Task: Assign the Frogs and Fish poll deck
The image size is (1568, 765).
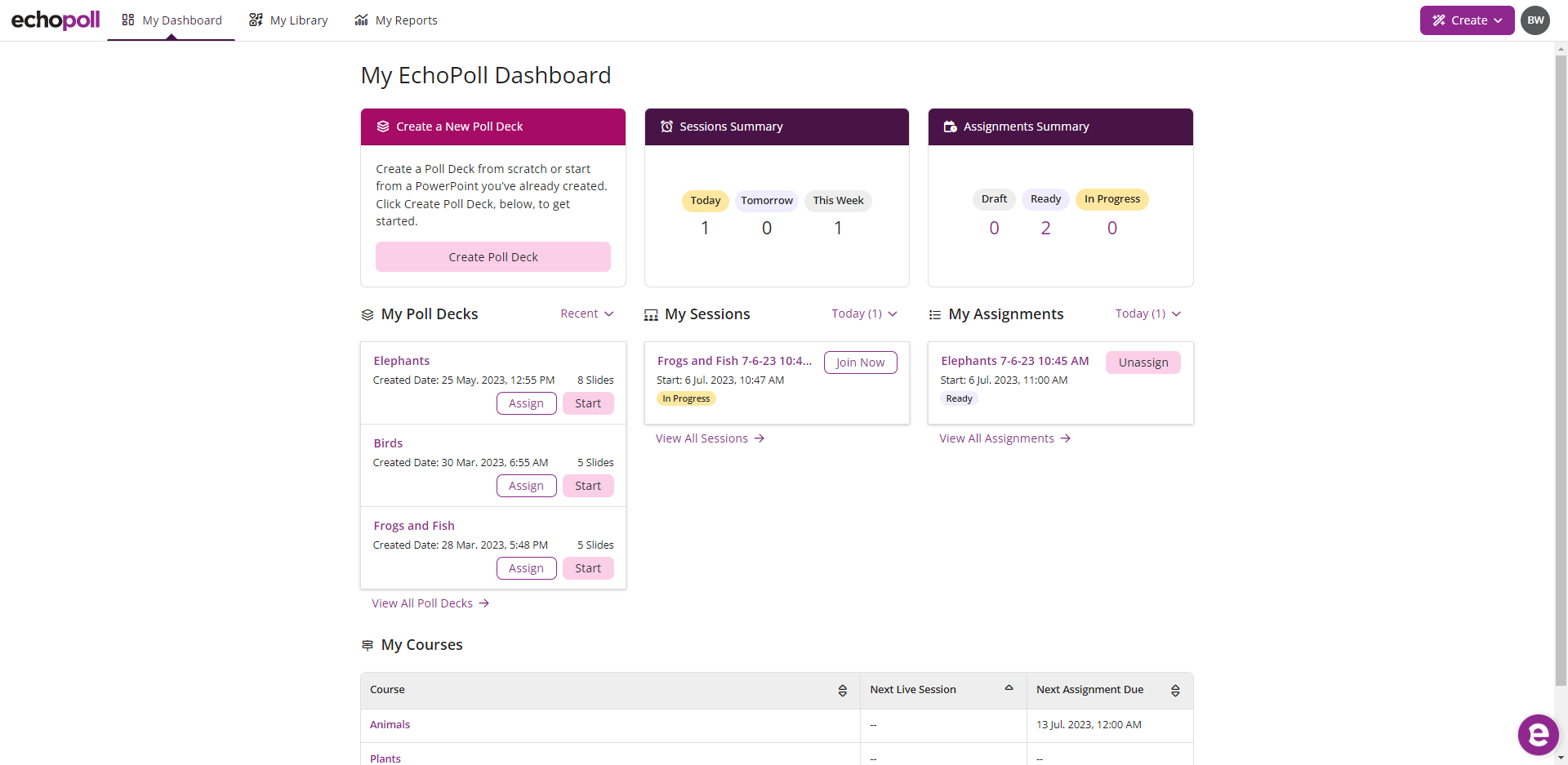Action: pyautogui.click(x=527, y=568)
